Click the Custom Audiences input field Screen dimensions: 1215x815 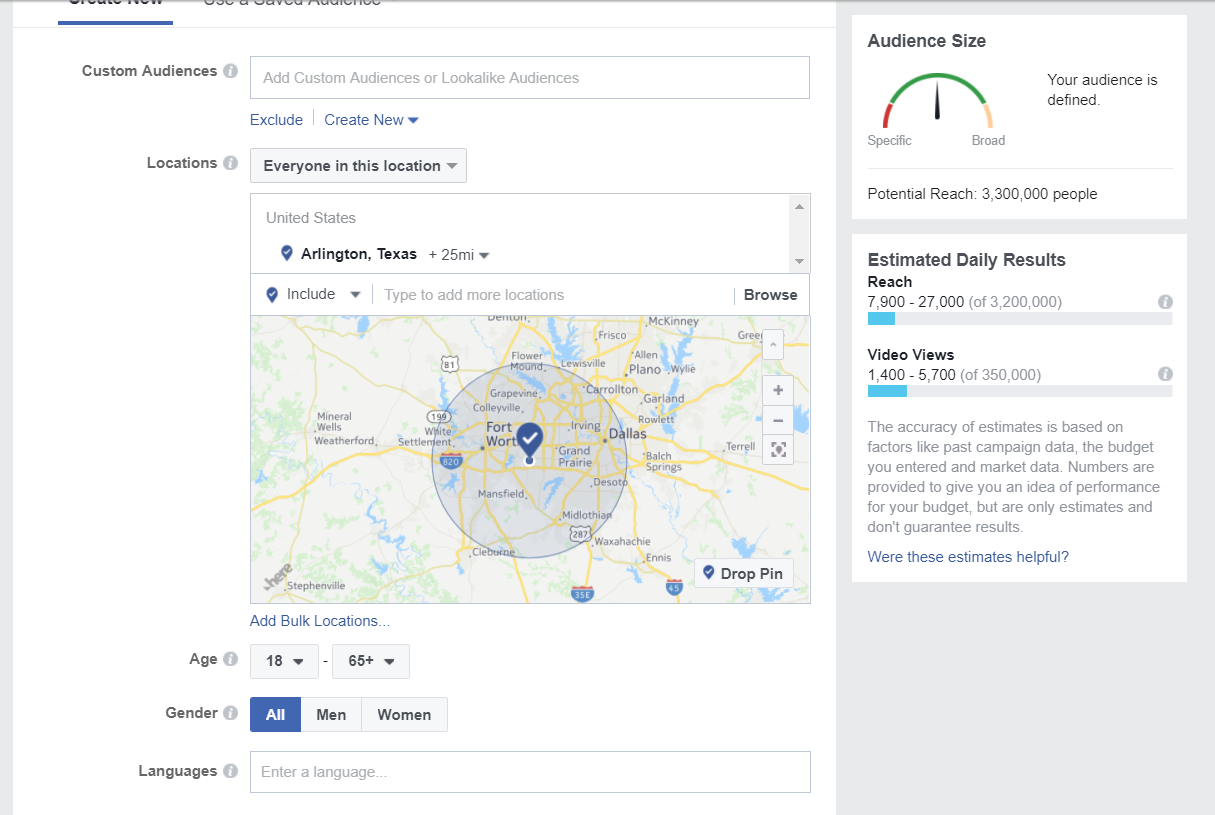(x=530, y=78)
